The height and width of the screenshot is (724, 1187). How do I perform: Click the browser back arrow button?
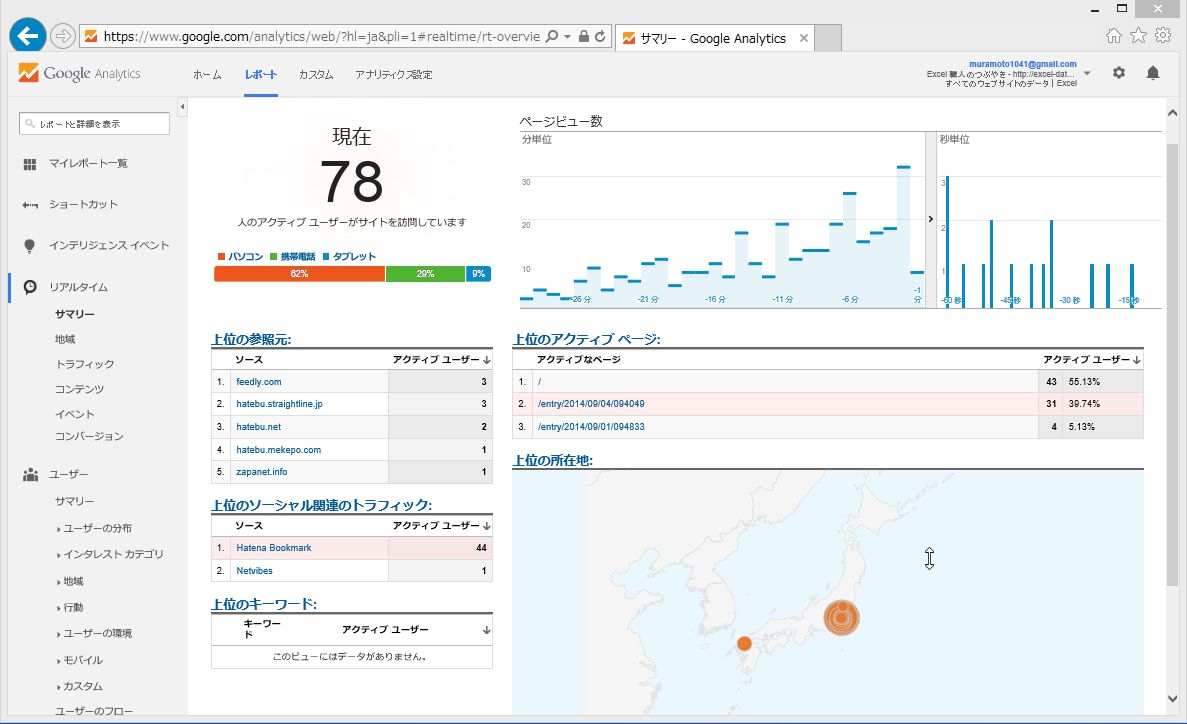(27, 37)
